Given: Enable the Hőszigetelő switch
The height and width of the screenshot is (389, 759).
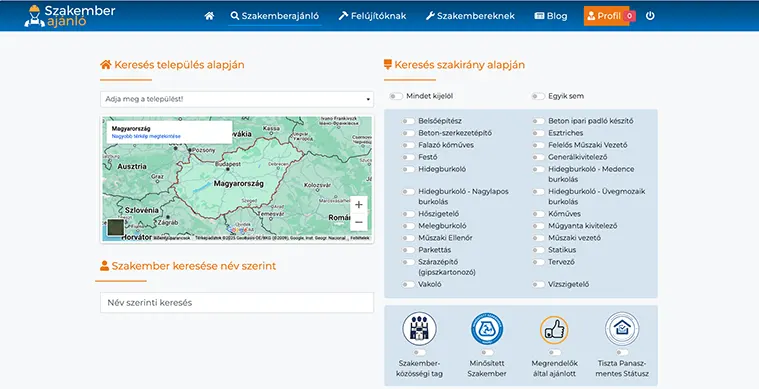Looking at the screenshot, I should pos(408,214).
